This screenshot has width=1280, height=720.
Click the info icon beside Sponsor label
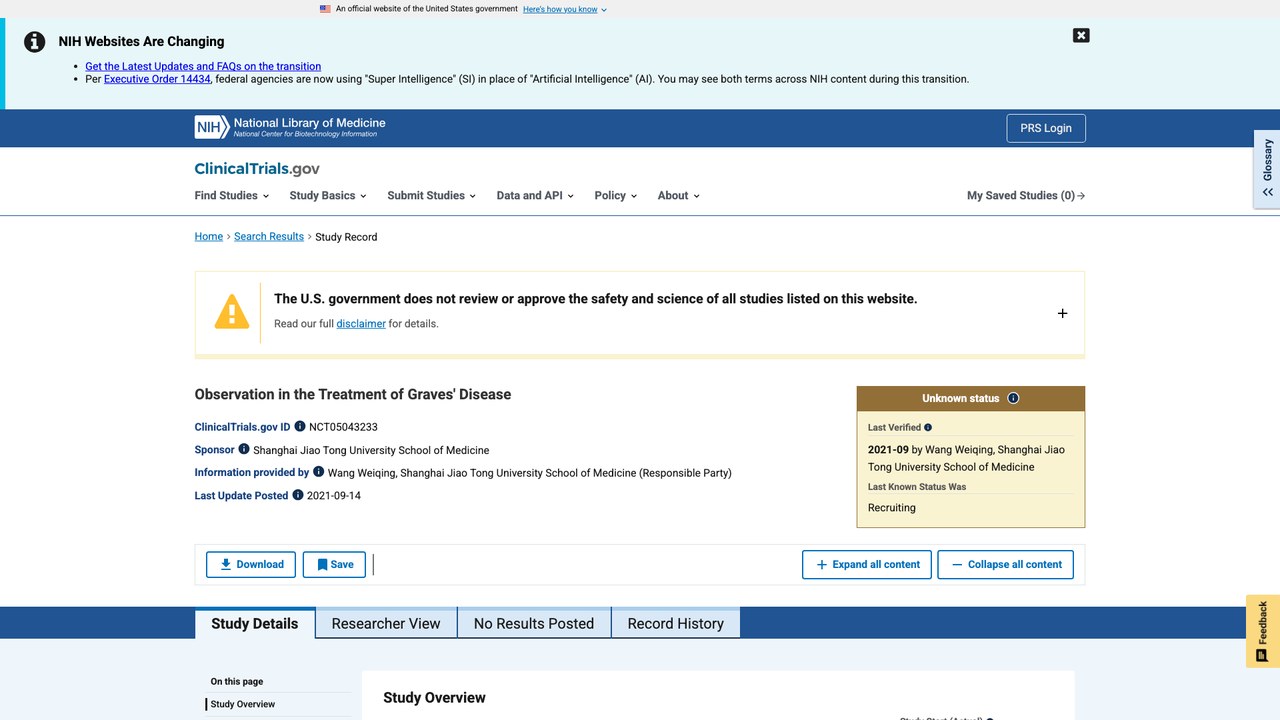[244, 449]
